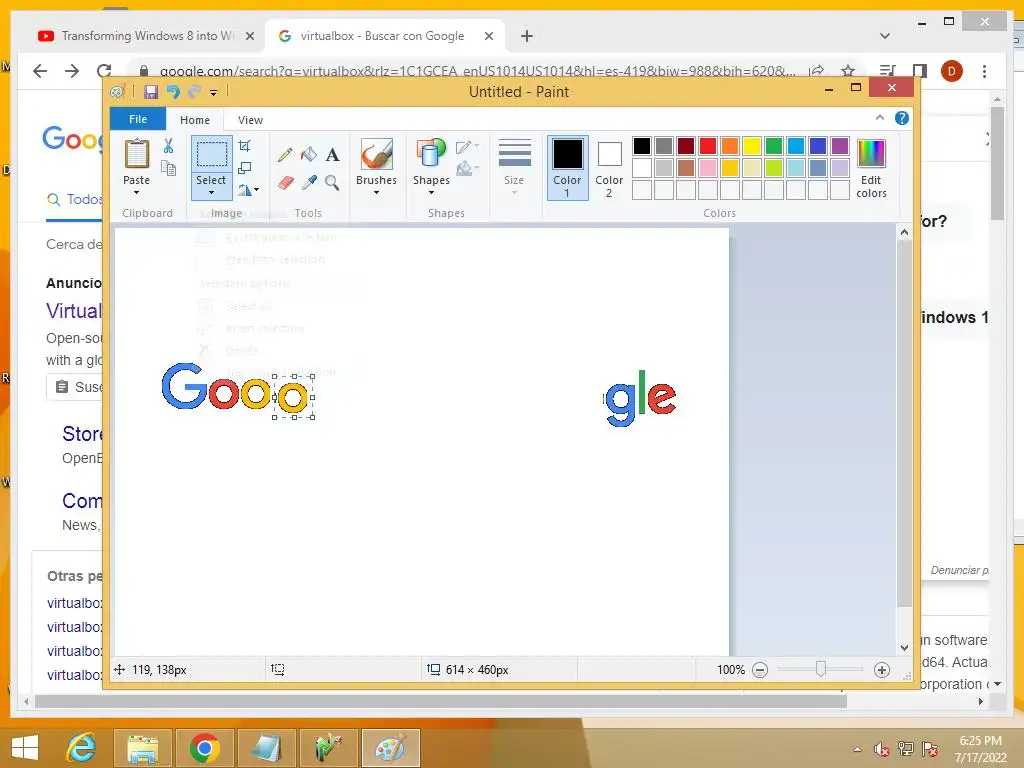Click the Paint zoom slider handle
Viewport: 1024px width, 768px height.
[x=821, y=669]
